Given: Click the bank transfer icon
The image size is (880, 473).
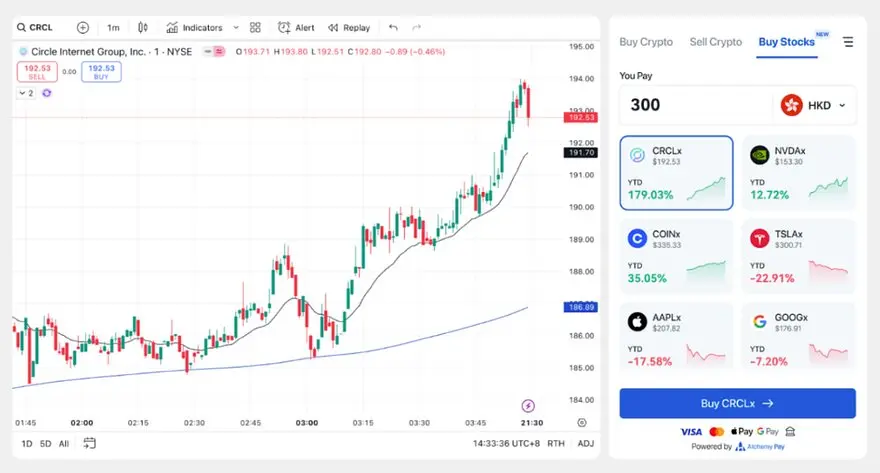Looking at the screenshot, I should click(x=790, y=431).
